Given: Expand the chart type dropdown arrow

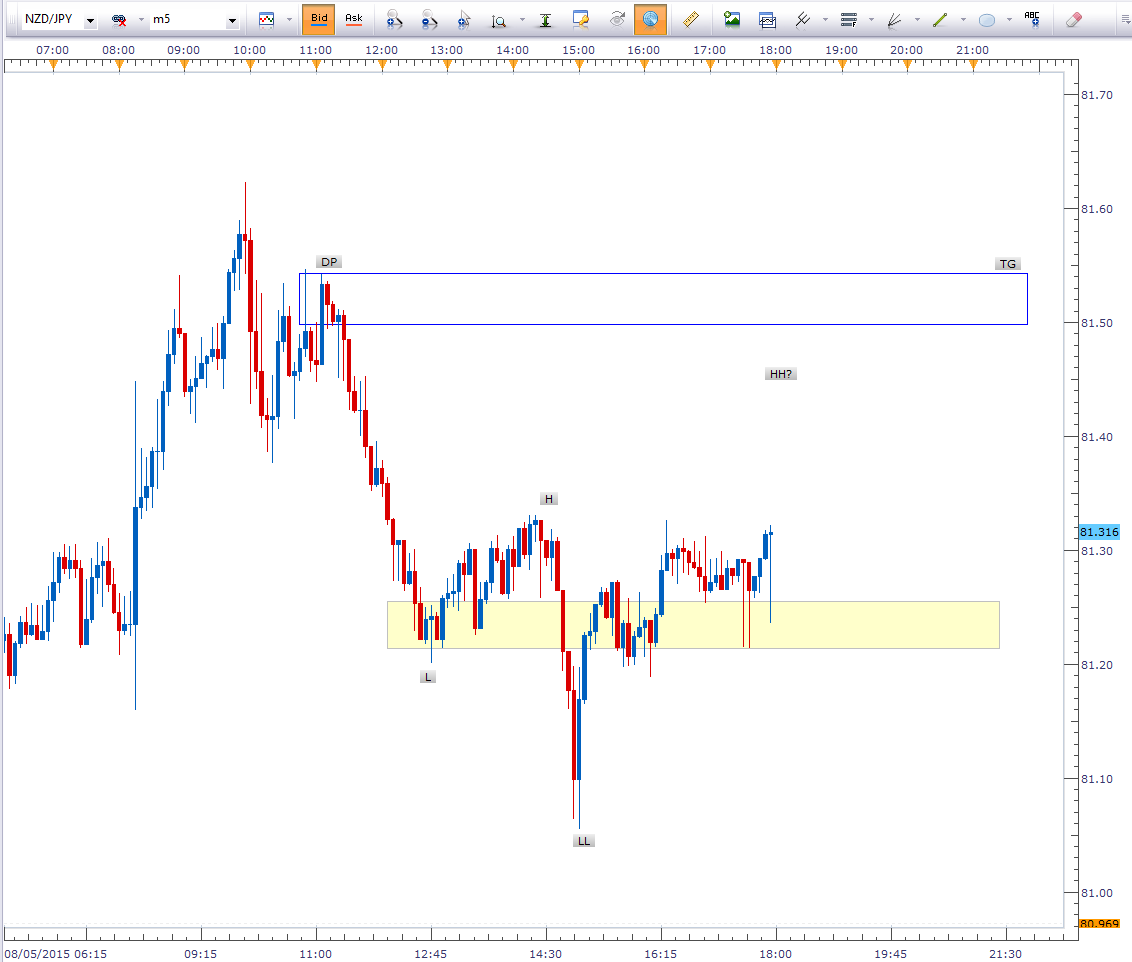Looking at the screenshot, I should click(x=289, y=19).
